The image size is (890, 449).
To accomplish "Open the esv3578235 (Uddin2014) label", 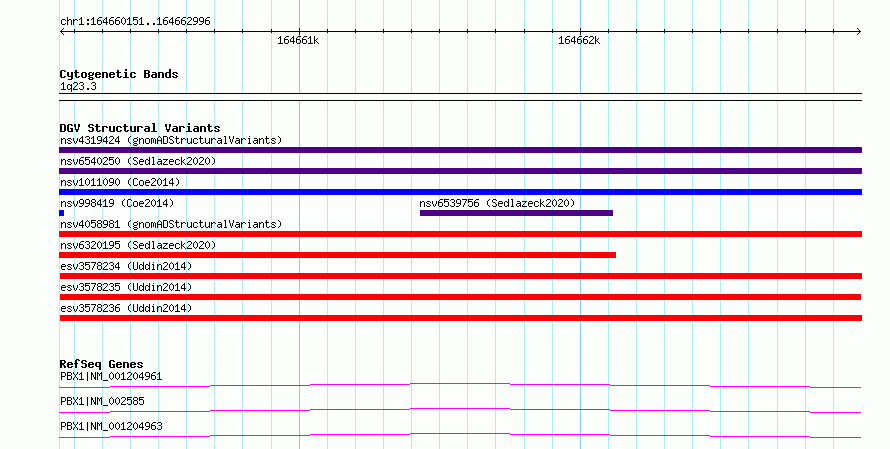I will [126, 287].
